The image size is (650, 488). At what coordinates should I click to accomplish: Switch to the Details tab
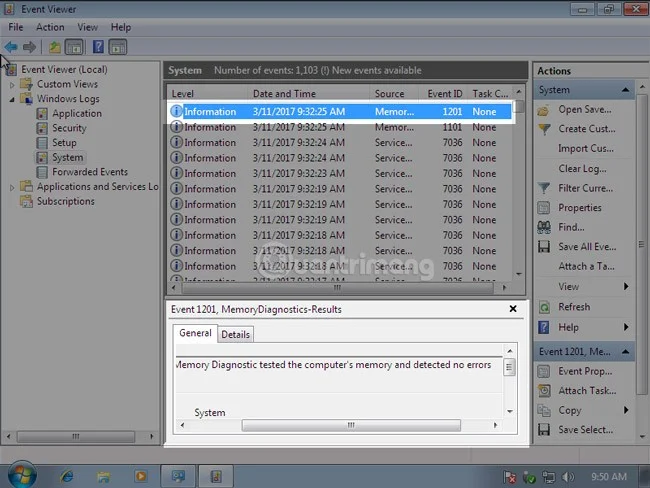[x=235, y=334]
